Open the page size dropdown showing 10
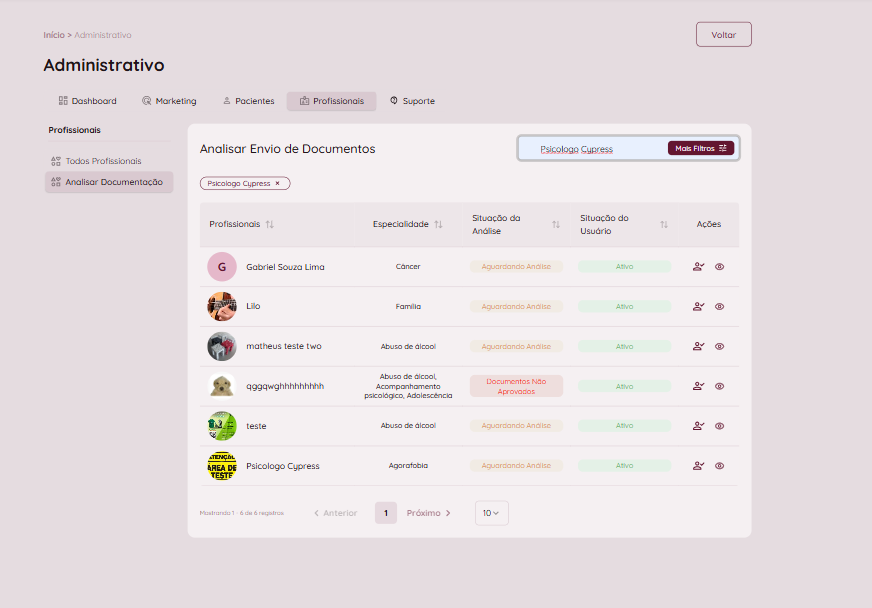This screenshot has width=872, height=608. 491,513
